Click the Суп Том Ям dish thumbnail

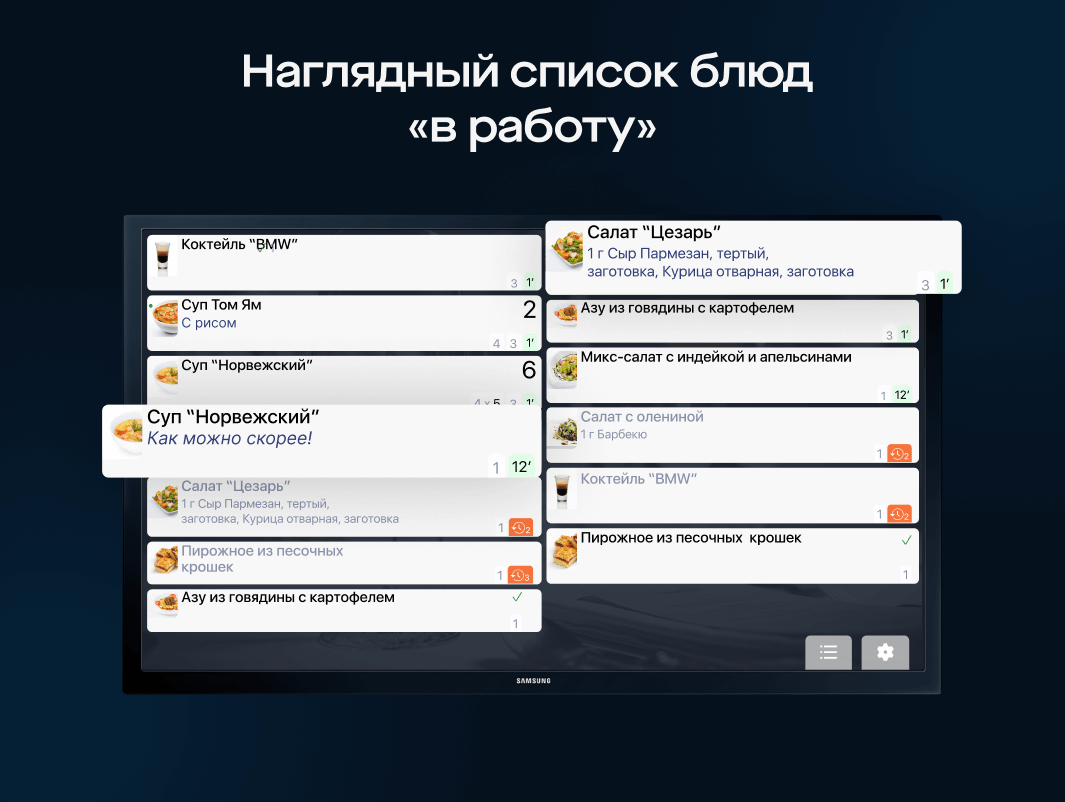coord(165,319)
